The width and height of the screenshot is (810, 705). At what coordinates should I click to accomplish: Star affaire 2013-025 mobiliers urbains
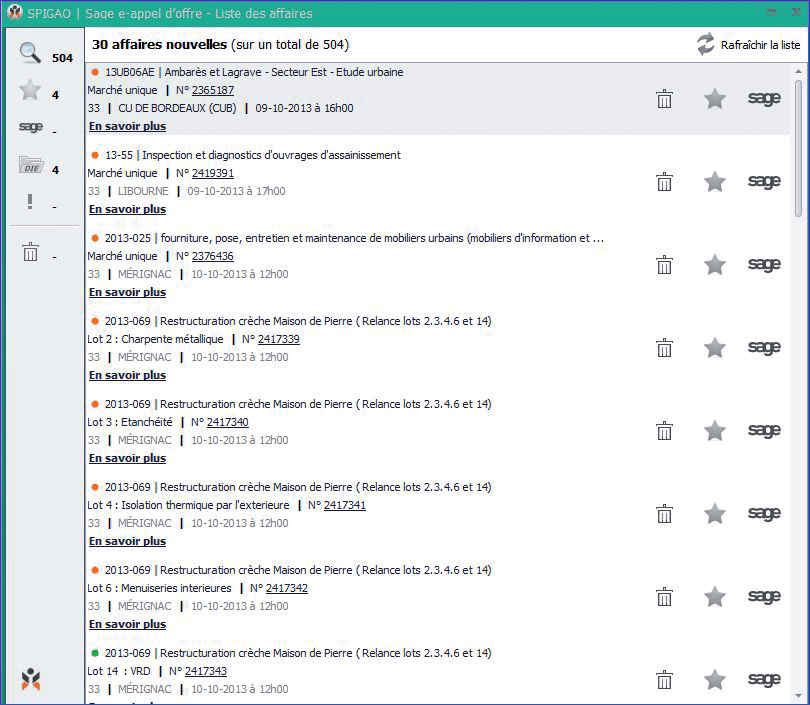coord(715,265)
